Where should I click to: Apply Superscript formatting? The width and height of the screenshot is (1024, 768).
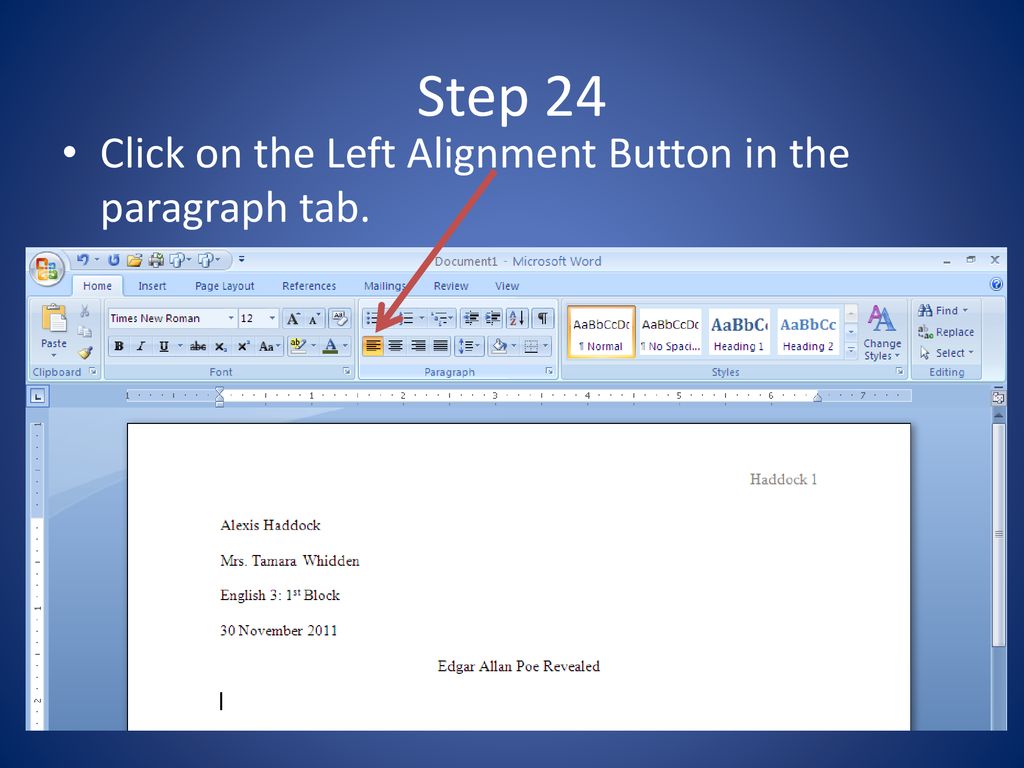(x=243, y=346)
